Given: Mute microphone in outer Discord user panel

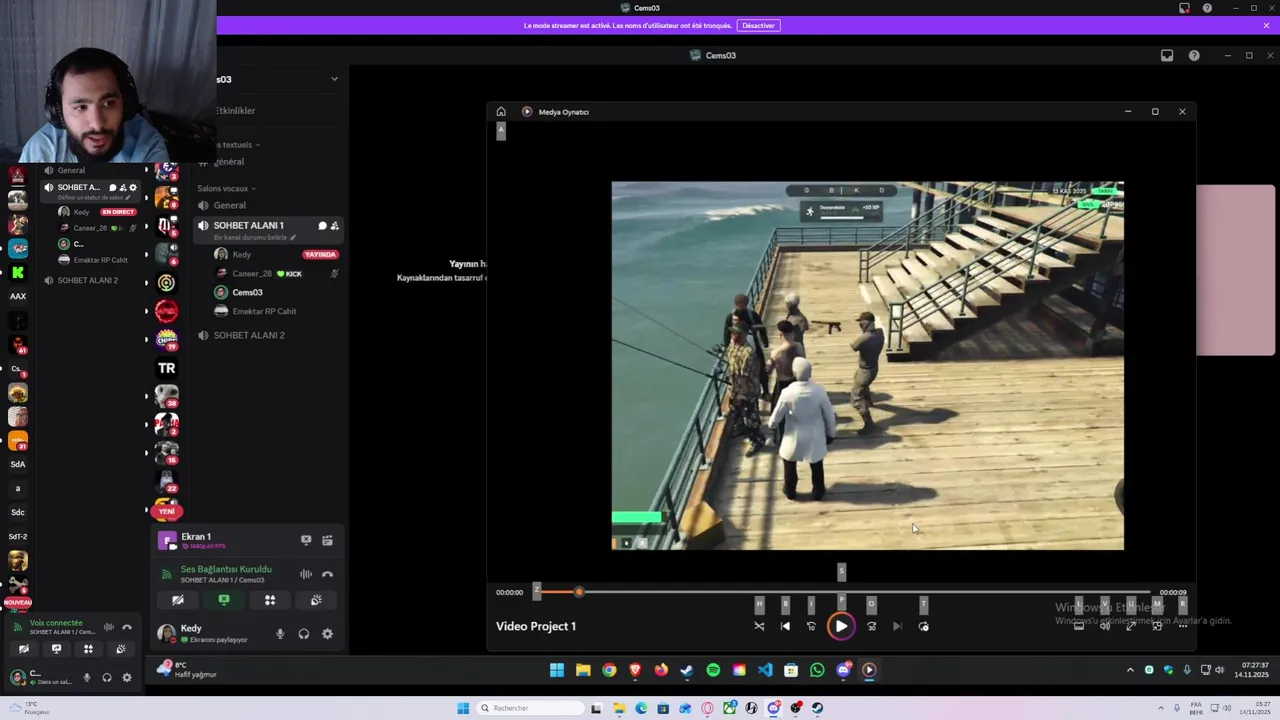Looking at the screenshot, I should click(x=87, y=678).
